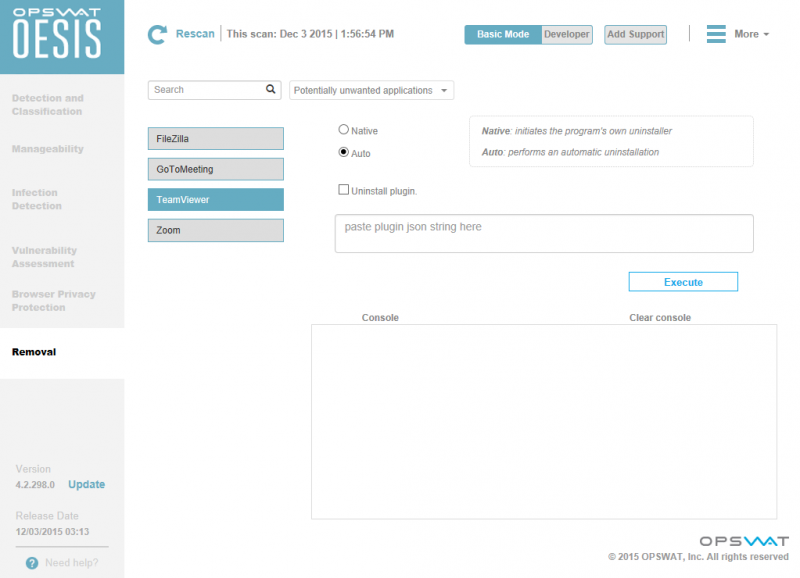
Task: Select the Native uninstall radio button
Action: [343, 130]
